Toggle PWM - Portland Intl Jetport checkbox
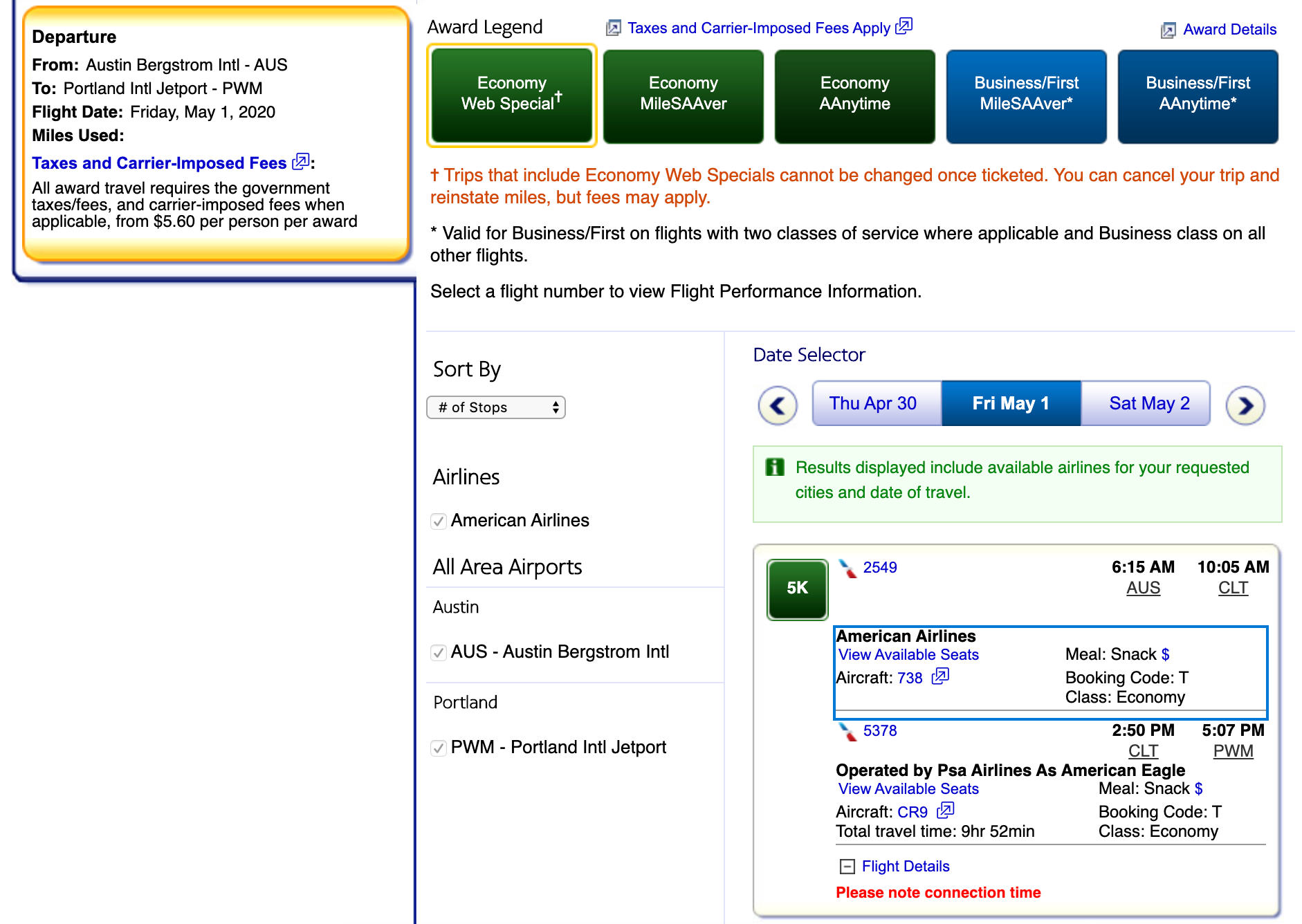 click(439, 748)
